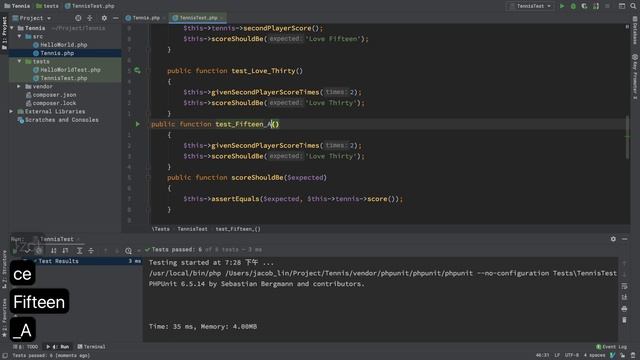Image resolution: width=640 pixels, height=360 pixels.
Task: Click LF line separator in status bar
Action: pyautogui.click(x=557, y=356)
